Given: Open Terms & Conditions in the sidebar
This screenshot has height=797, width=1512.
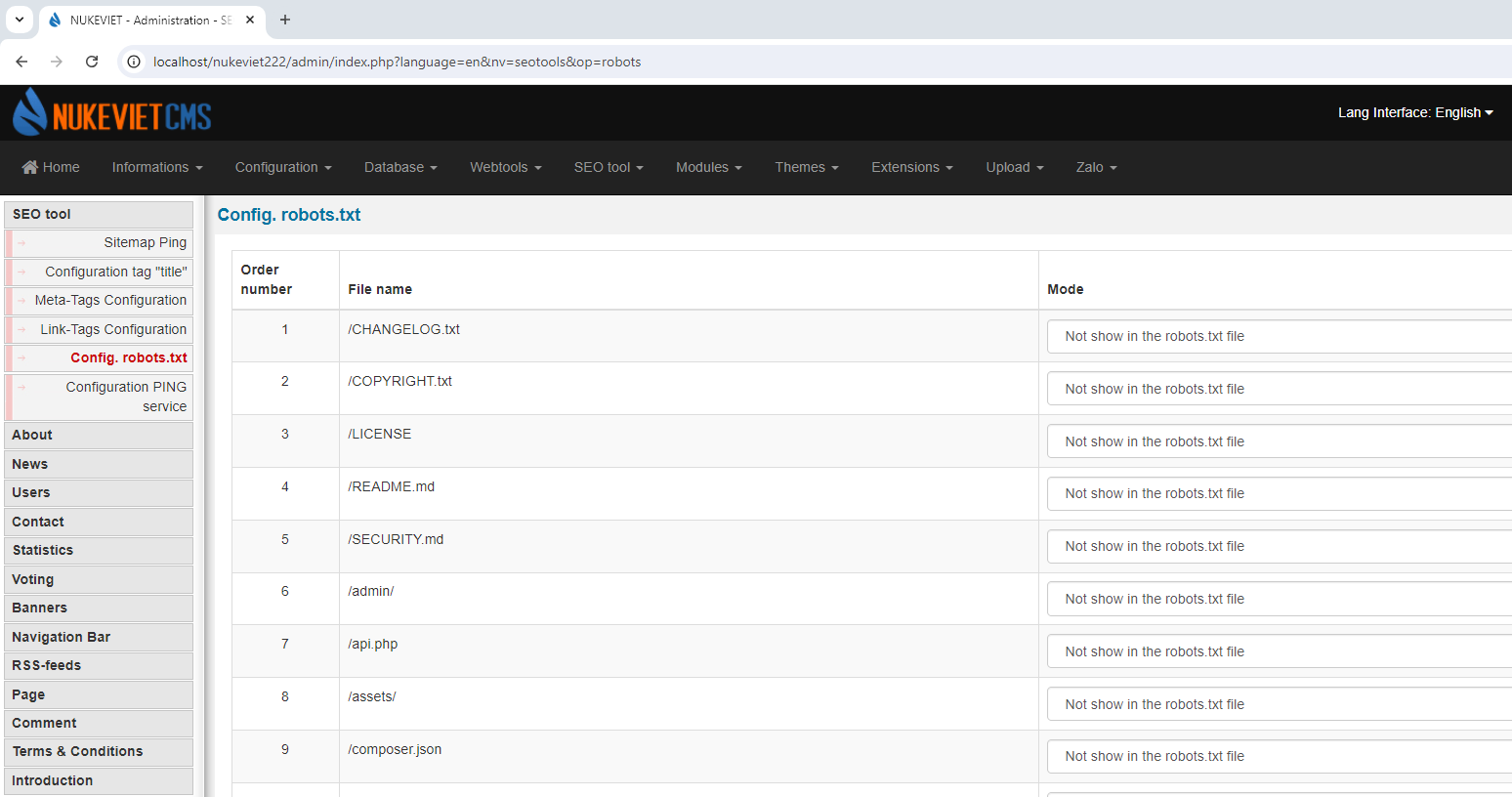Looking at the screenshot, I should click(99, 751).
